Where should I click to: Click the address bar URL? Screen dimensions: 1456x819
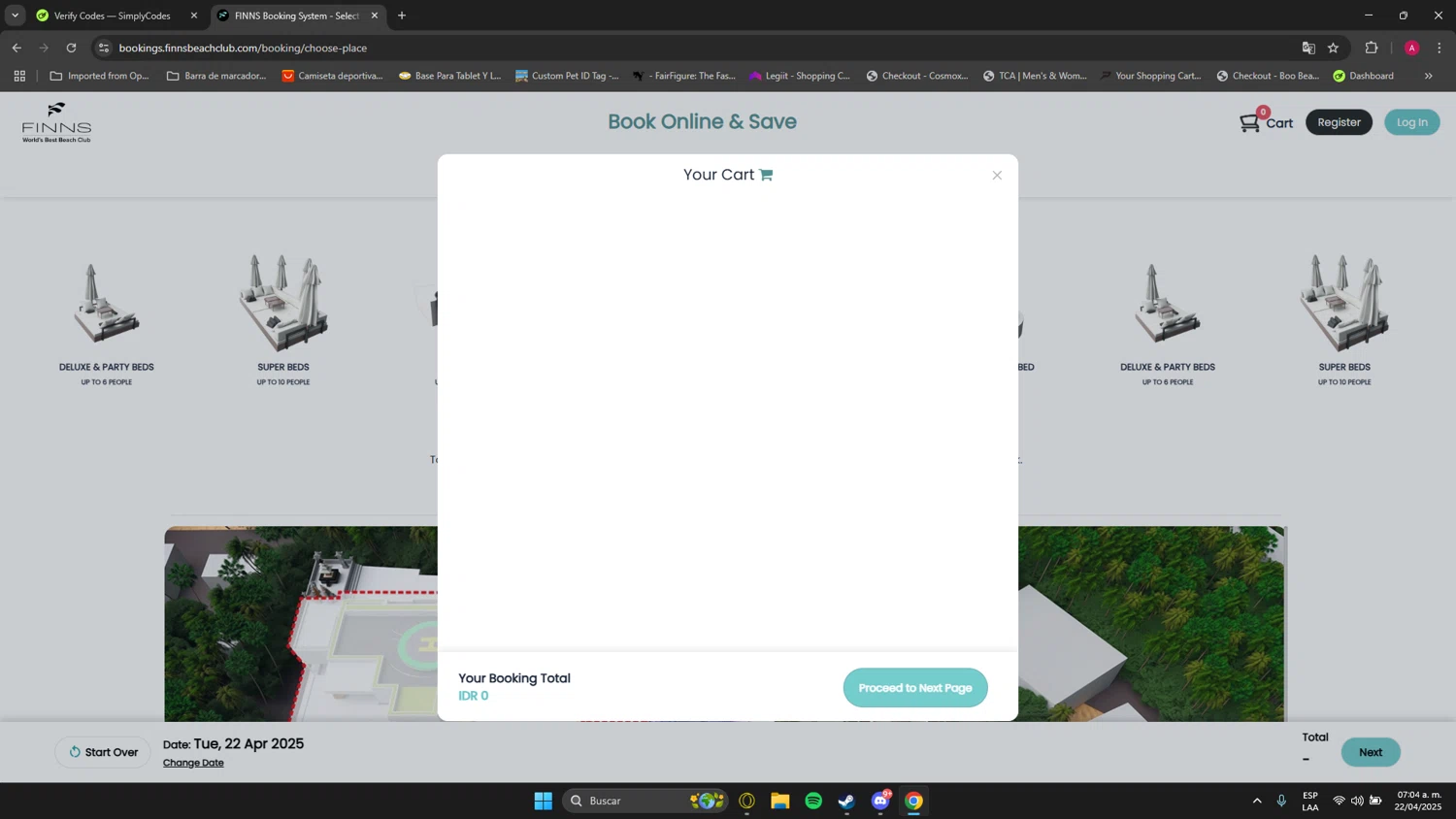coord(243,48)
